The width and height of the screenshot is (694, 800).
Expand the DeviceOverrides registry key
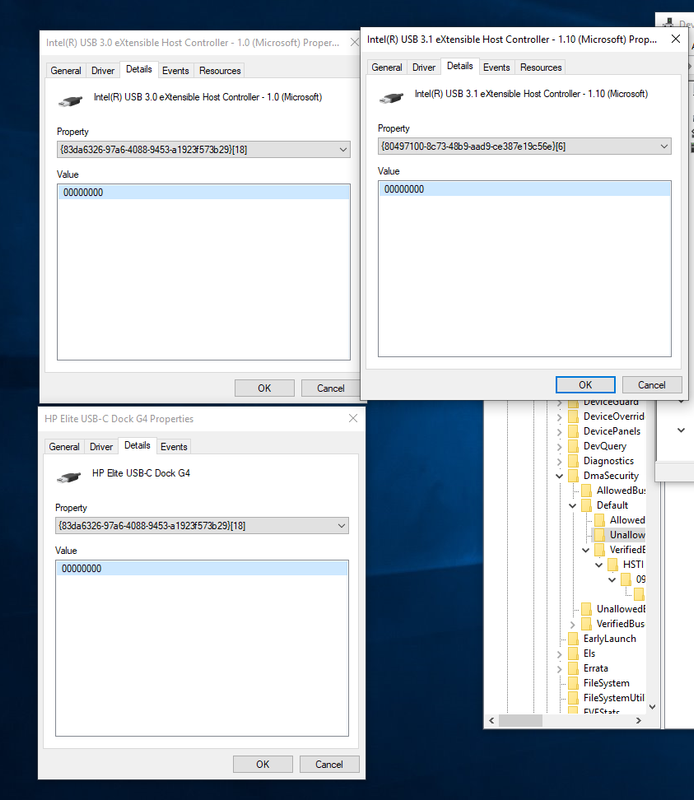pyautogui.click(x=559, y=417)
